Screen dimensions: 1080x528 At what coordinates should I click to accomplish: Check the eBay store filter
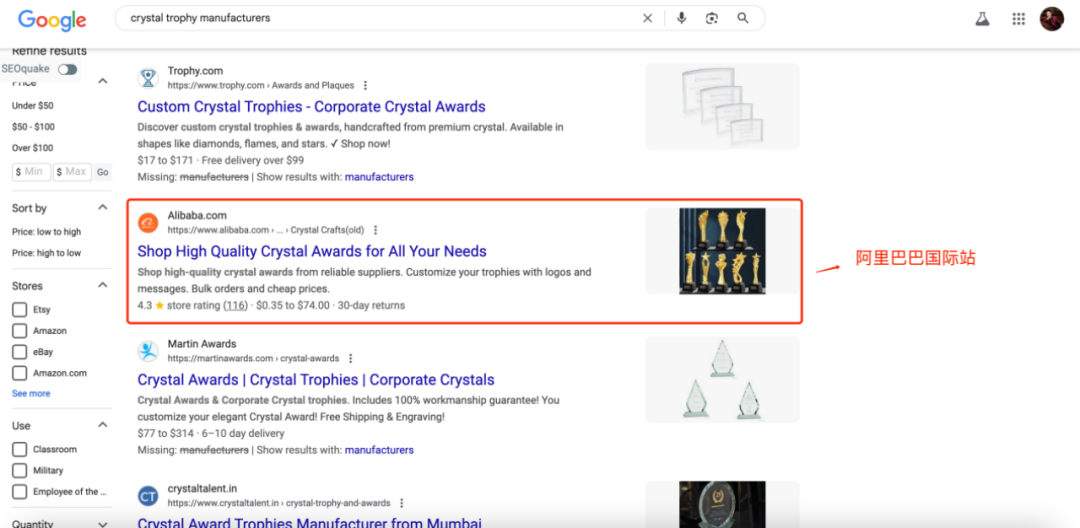20,352
